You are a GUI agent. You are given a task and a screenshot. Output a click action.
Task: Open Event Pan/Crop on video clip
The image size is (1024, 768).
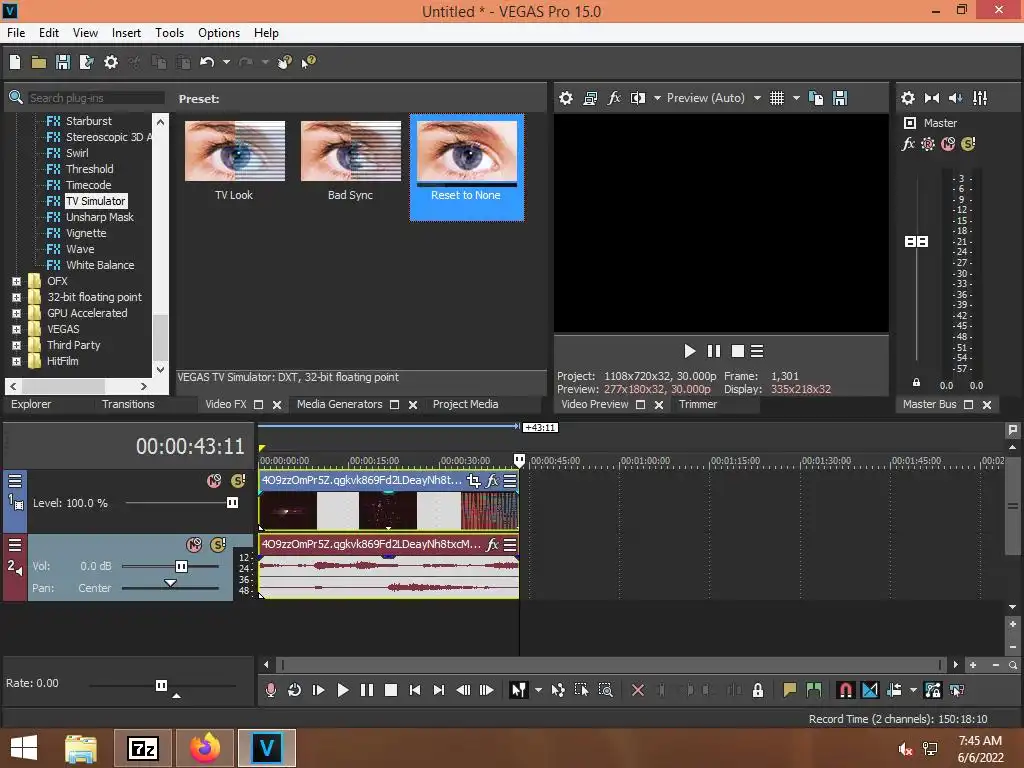(x=473, y=481)
